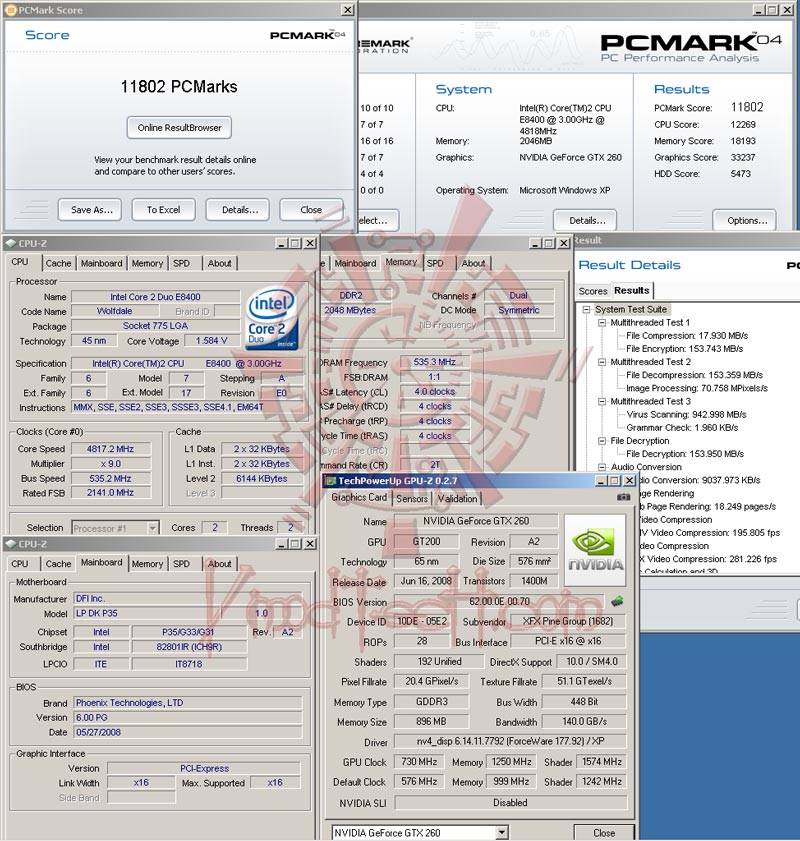Click the Driver field in GPU-Z
Image resolution: width=800 pixels, height=841 pixels.
click(510, 741)
